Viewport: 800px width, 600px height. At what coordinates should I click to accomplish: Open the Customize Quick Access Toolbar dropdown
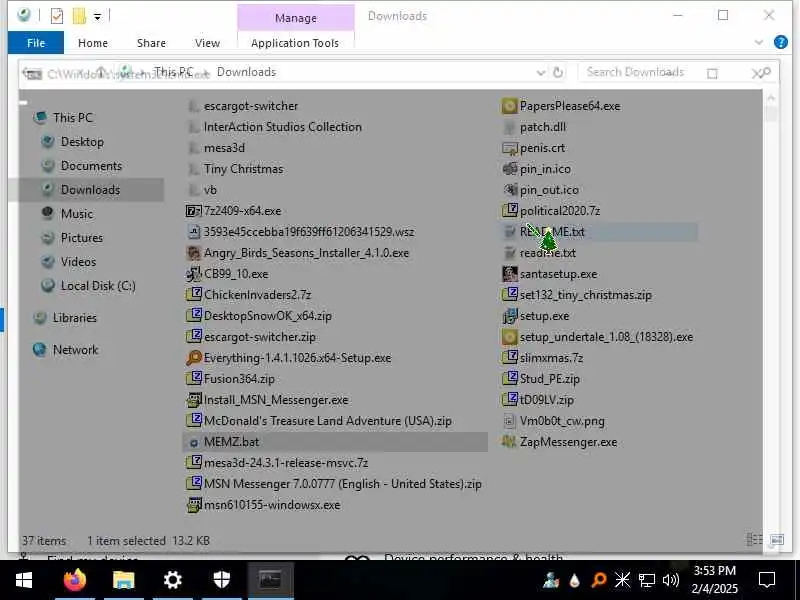coord(97,17)
